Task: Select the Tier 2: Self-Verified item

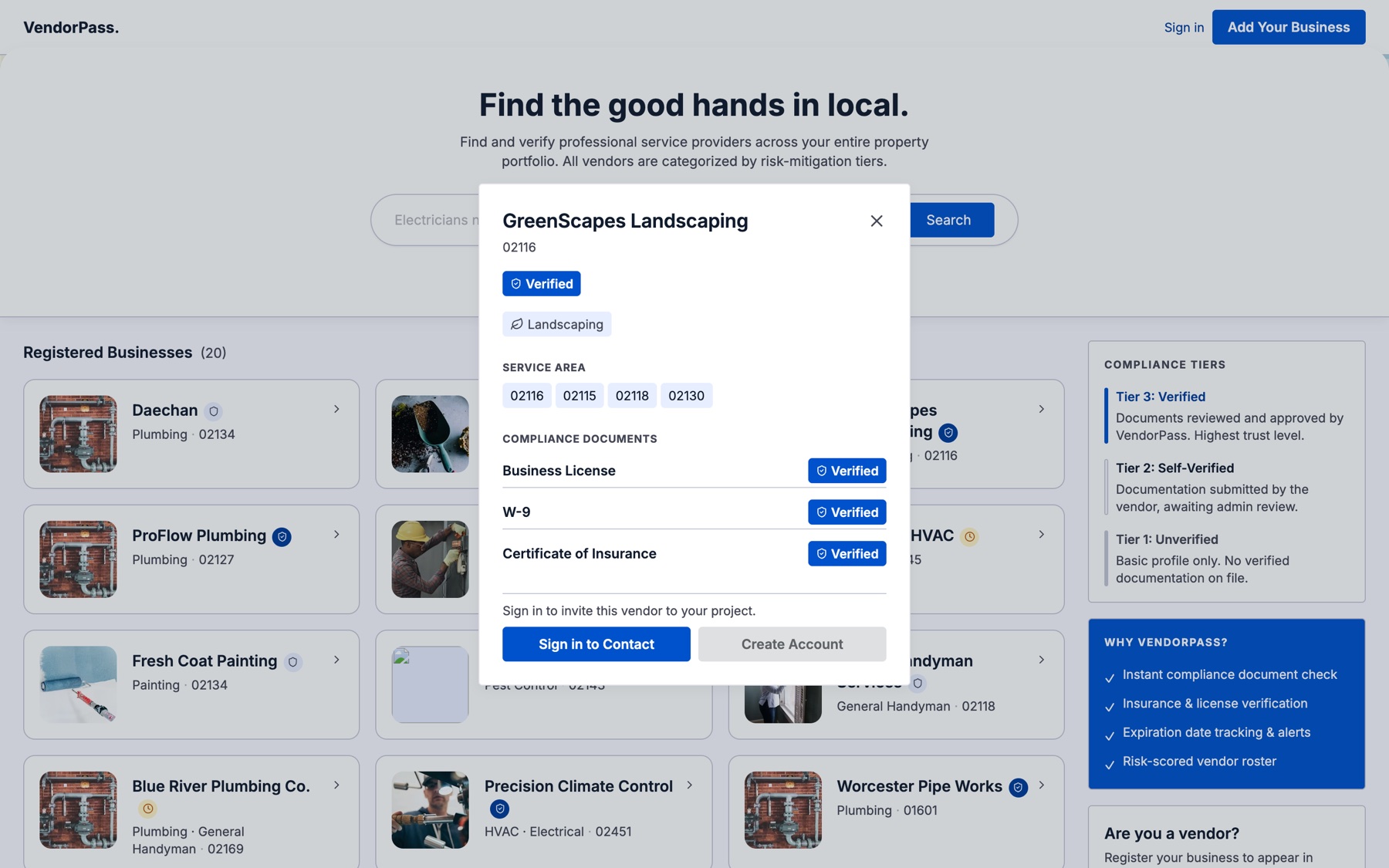Action: (x=1227, y=487)
